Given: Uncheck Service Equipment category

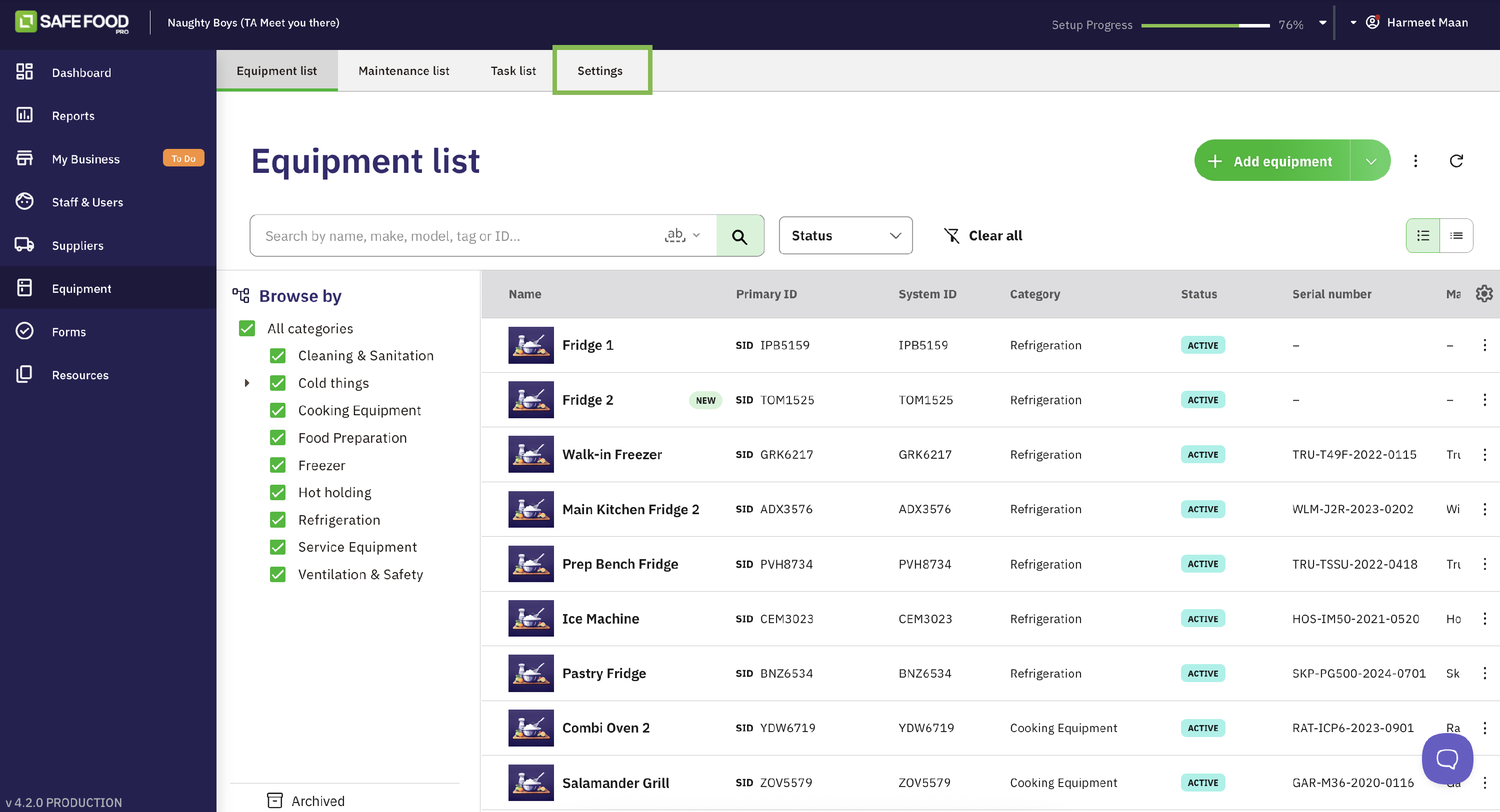Looking at the screenshot, I should point(278,547).
